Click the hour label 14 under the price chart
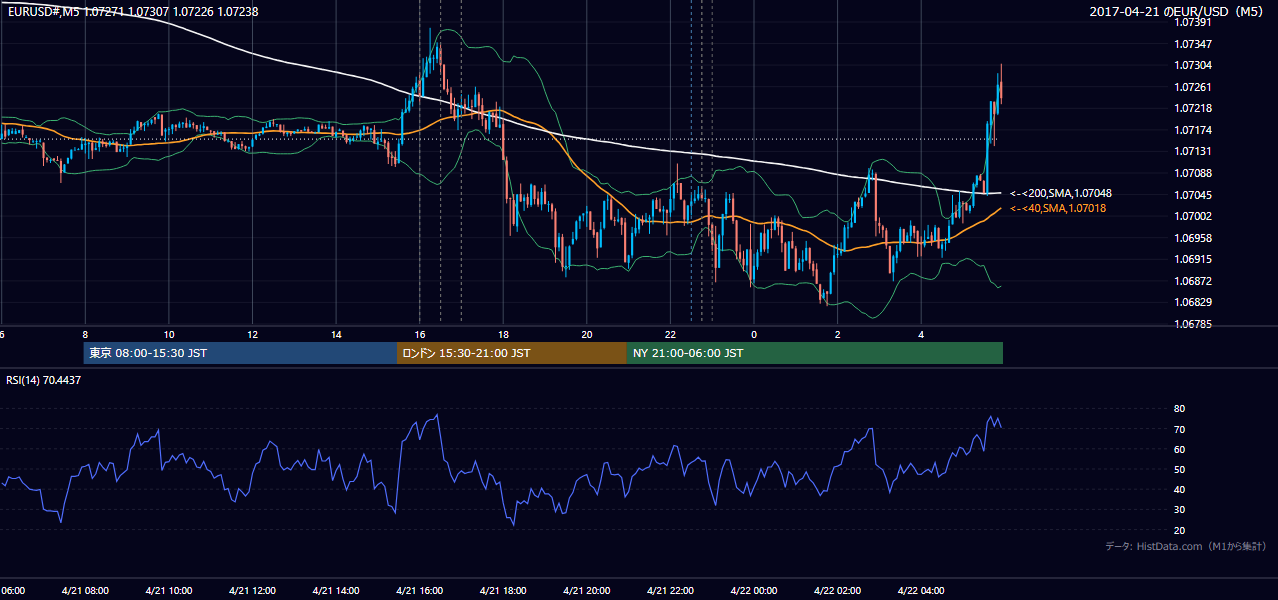The height and width of the screenshot is (600, 1278). (336, 334)
